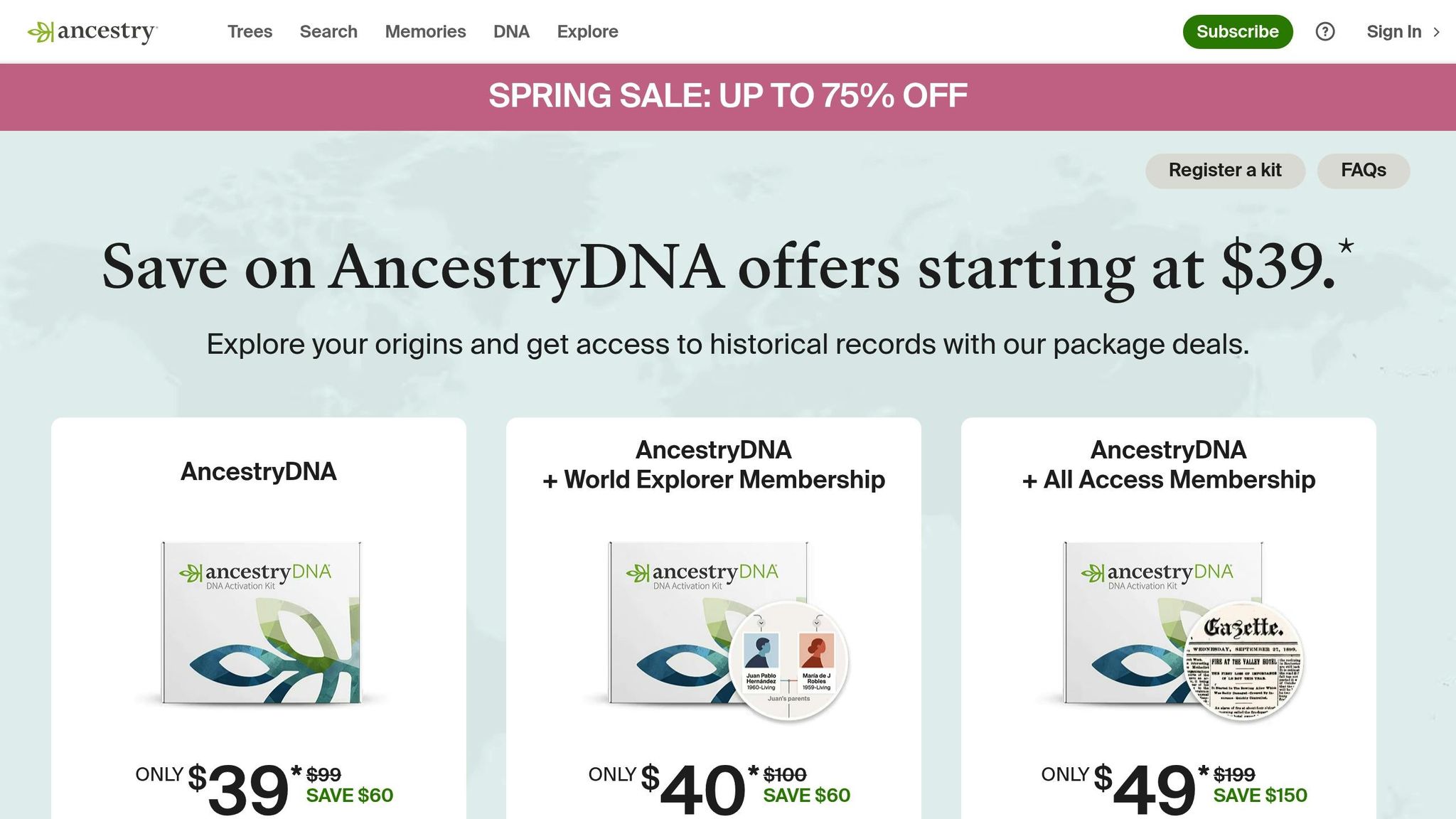Open the FAQs page
This screenshot has width=1456, height=819.
click(x=1363, y=170)
